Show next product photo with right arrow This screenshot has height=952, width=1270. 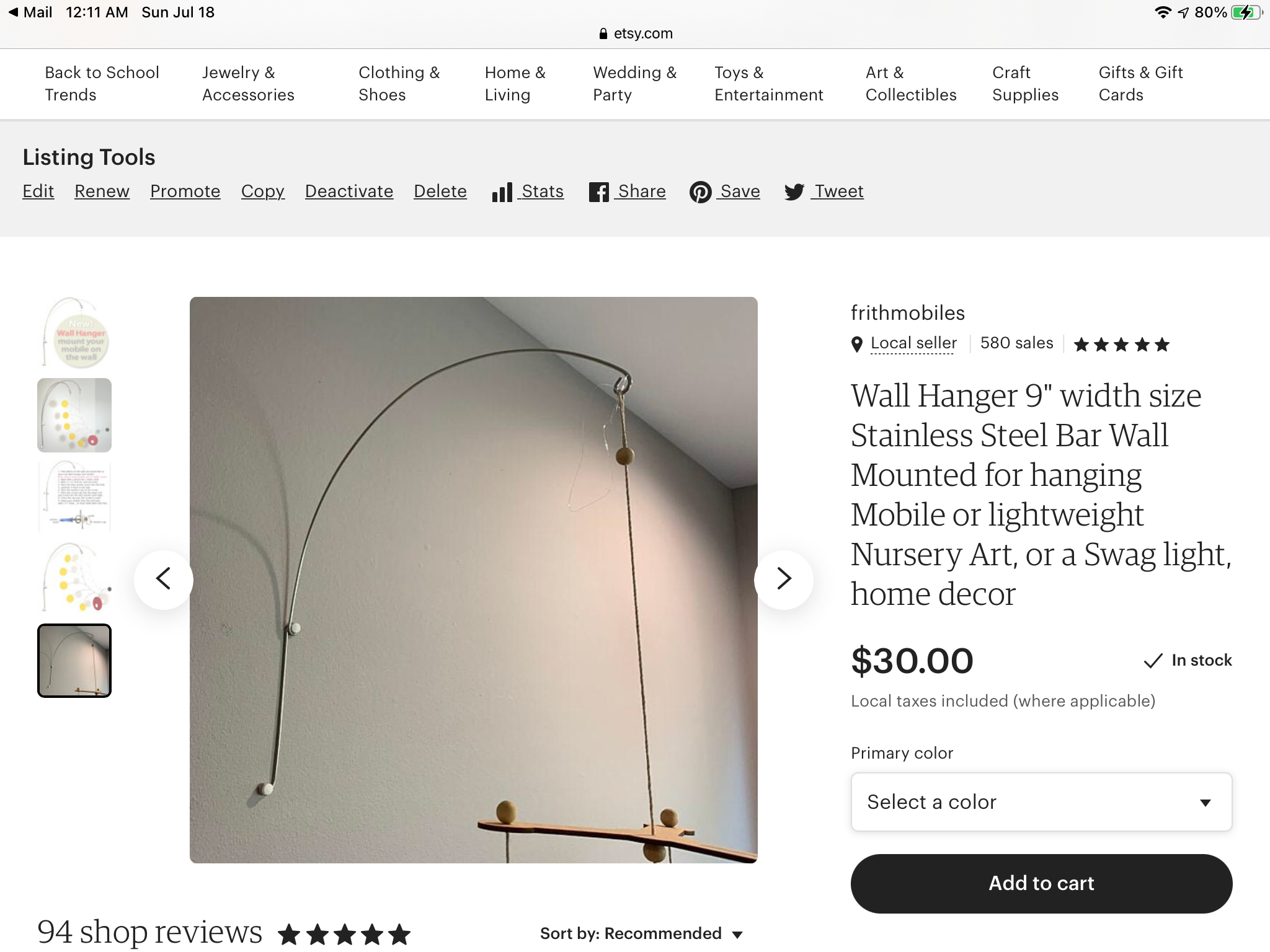tap(784, 579)
